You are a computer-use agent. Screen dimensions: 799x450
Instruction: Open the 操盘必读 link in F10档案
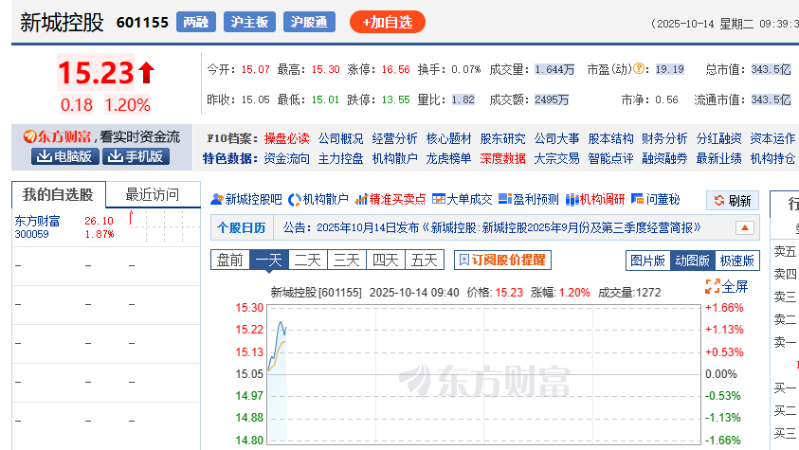286,138
